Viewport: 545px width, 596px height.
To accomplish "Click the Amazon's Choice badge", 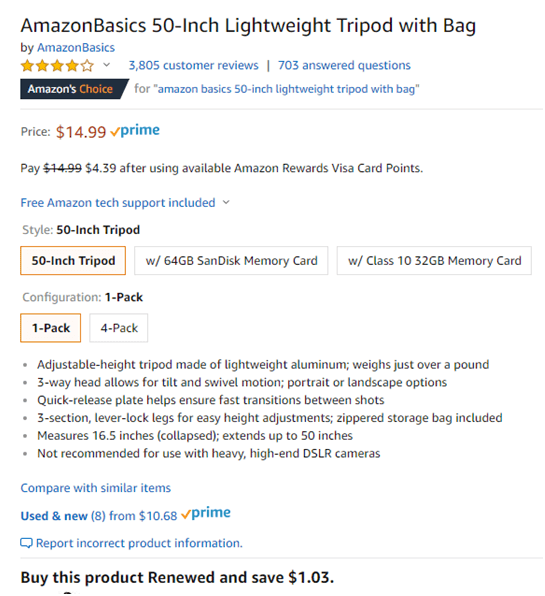I will click(74, 89).
